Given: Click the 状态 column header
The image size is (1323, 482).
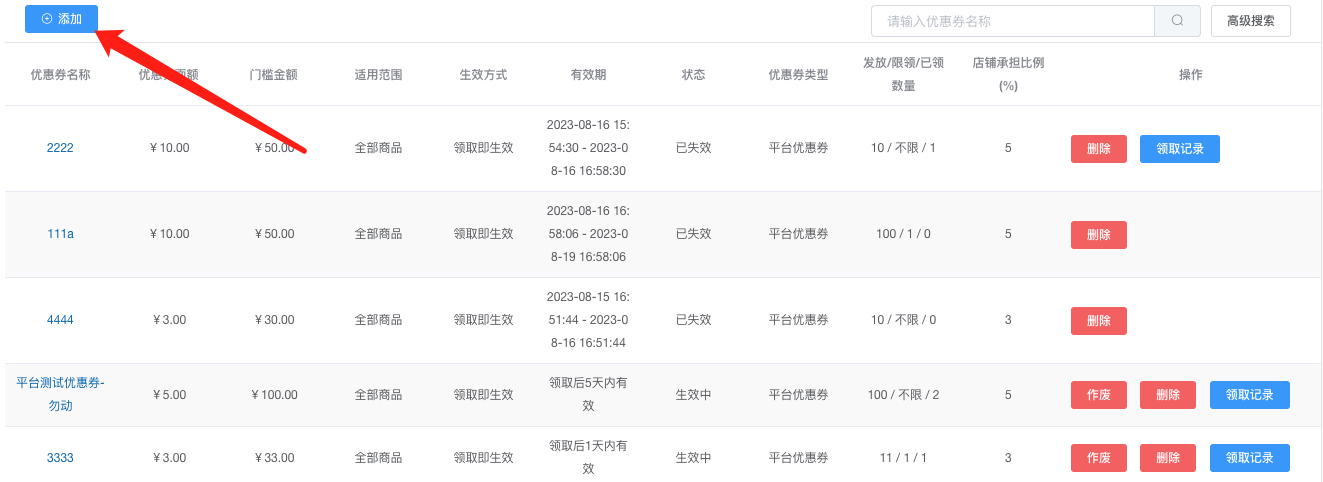Looking at the screenshot, I should point(693,74).
